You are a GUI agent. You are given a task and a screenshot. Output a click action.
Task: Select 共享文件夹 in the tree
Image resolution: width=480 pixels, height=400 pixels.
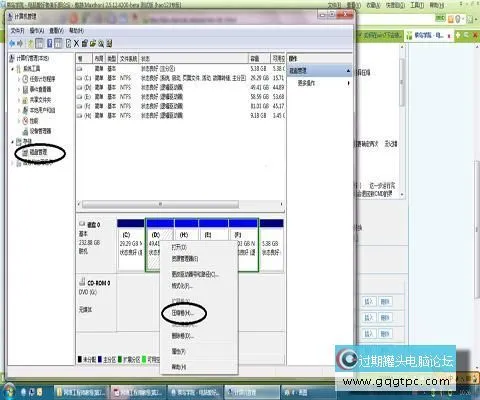pyautogui.click(x=40, y=100)
